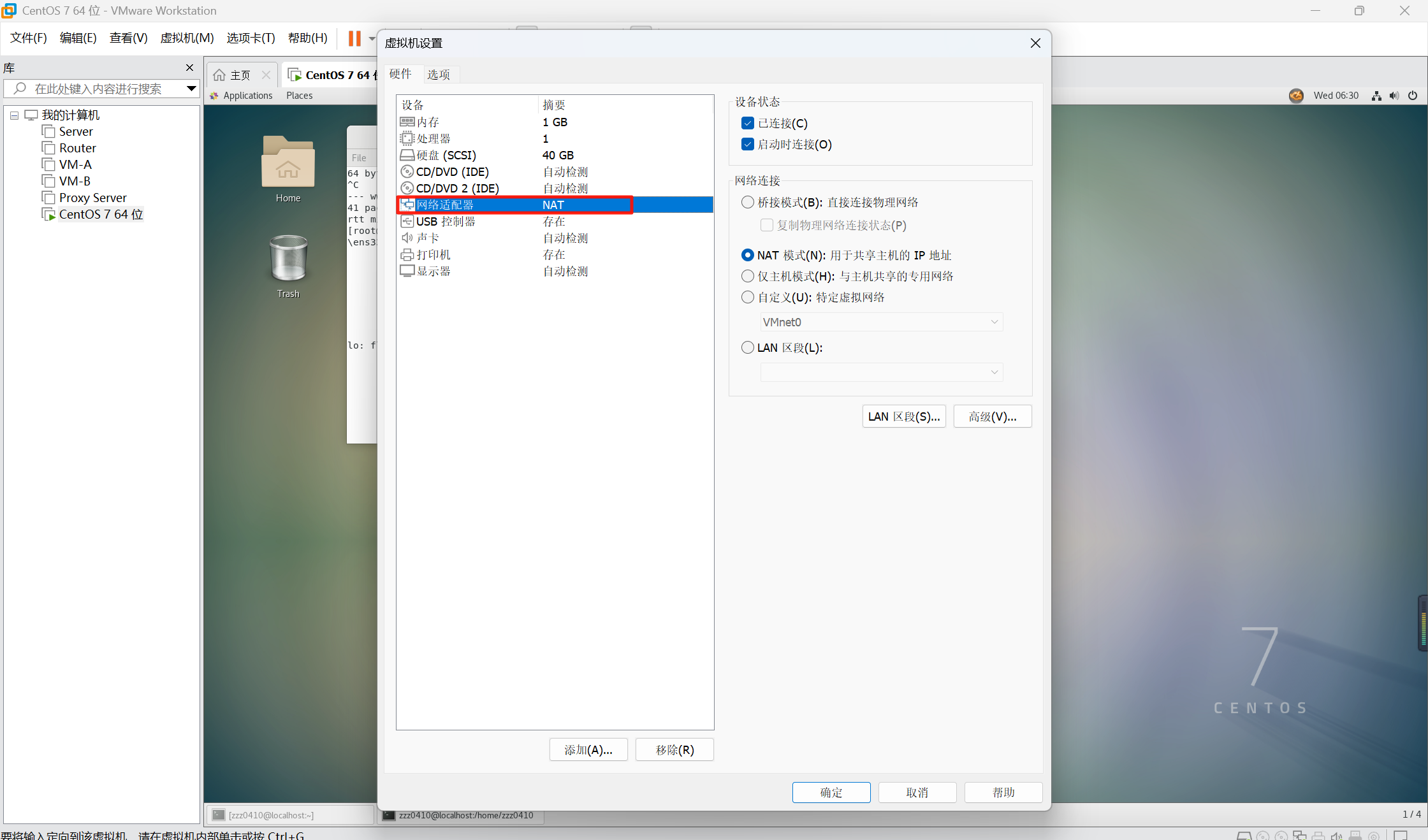1428x840 pixels.
Task: Click the library search input field
Action: (x=96, y=89)
